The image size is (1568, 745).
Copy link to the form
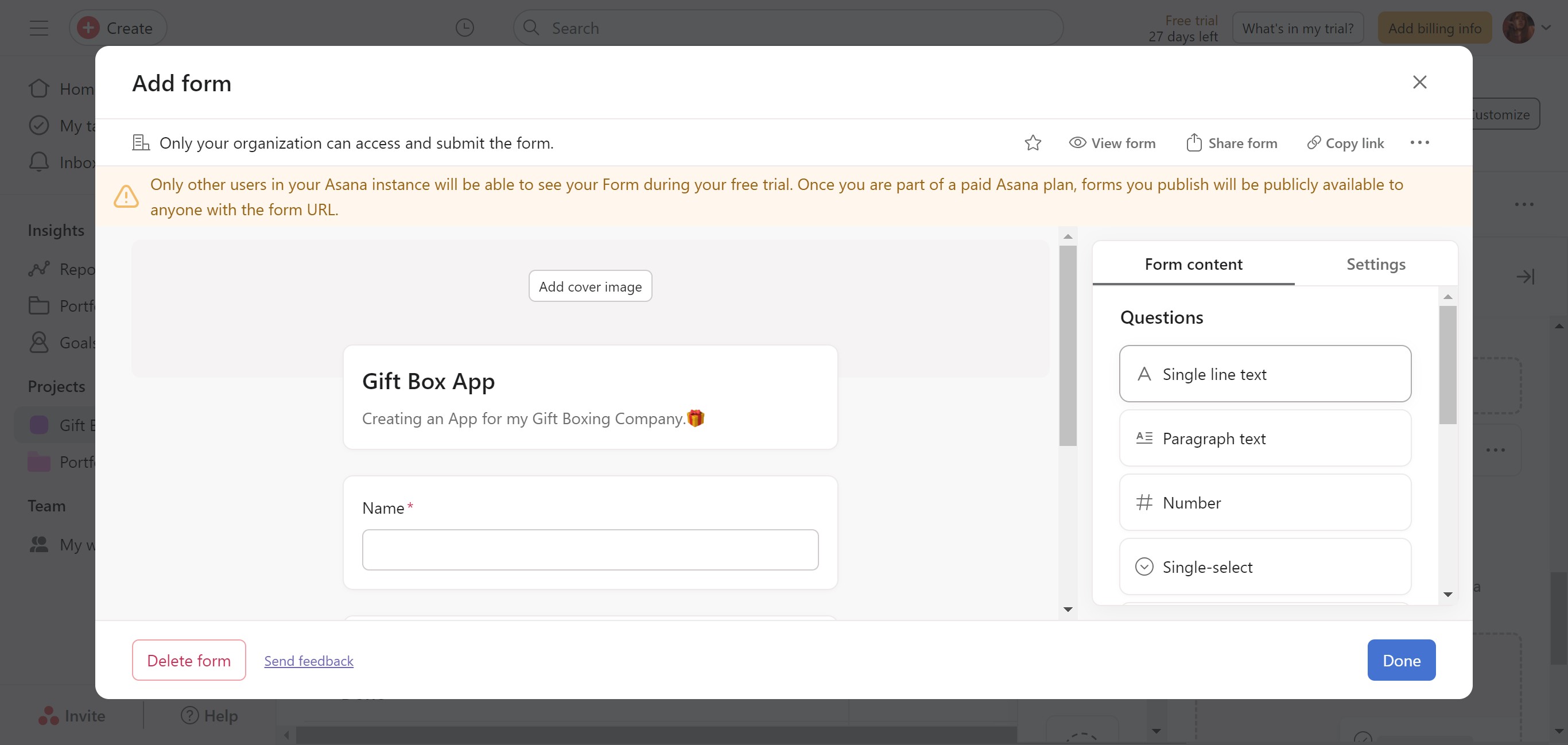[x=1345, y=143]
